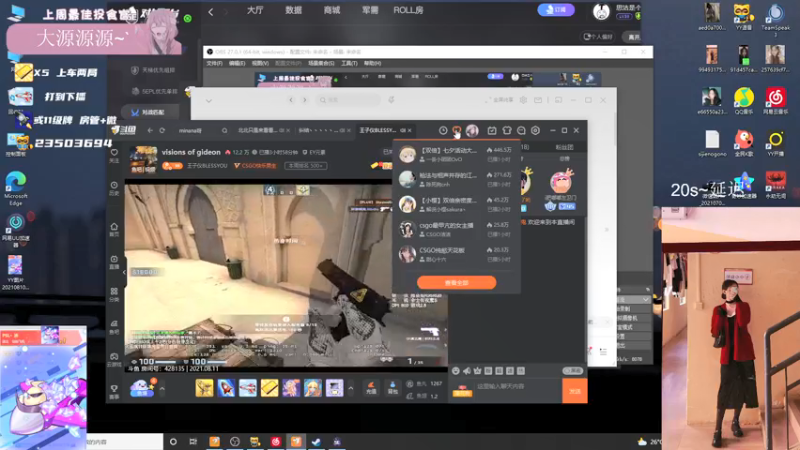Open 赛事 trophy in Douyu left sidebar
Viewport: 800px width, 450px height.
pos(114,392)
